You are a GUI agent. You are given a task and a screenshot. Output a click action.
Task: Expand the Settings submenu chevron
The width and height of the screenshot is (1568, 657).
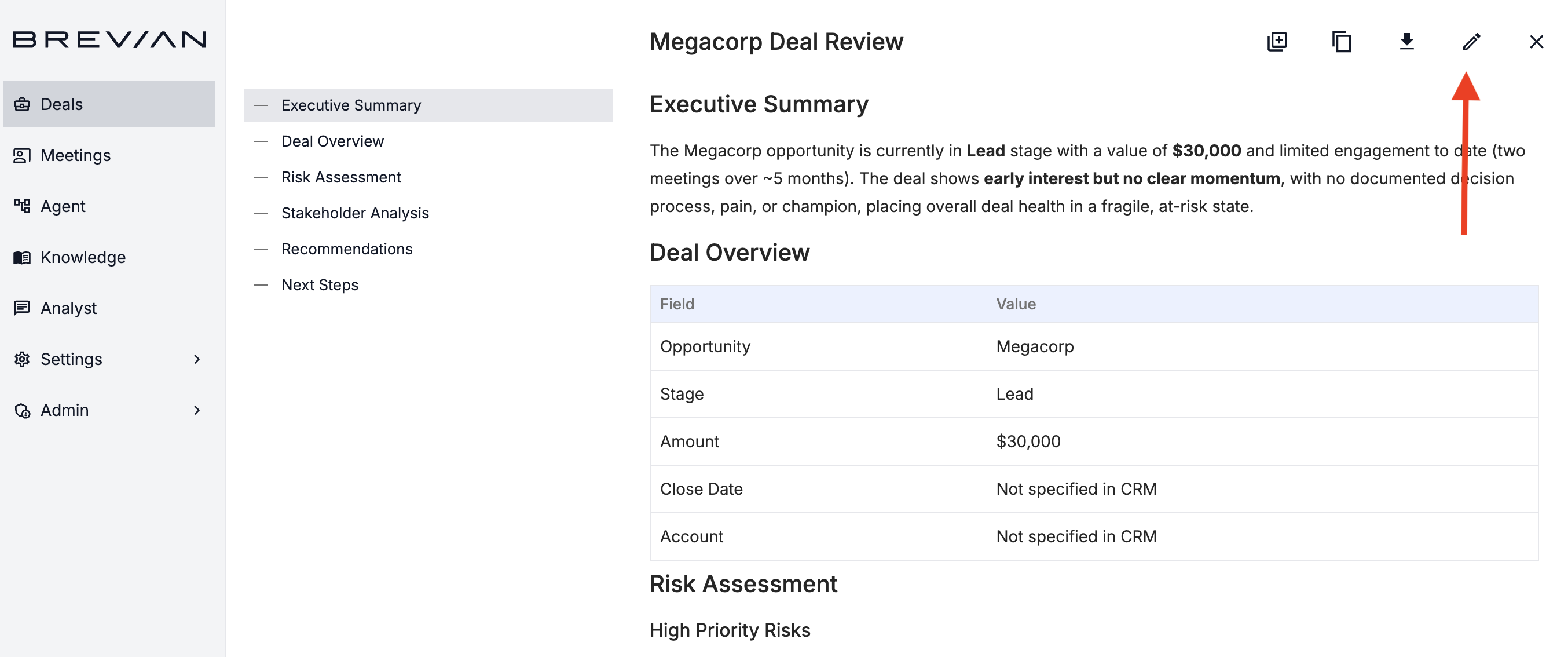point(197,359)
